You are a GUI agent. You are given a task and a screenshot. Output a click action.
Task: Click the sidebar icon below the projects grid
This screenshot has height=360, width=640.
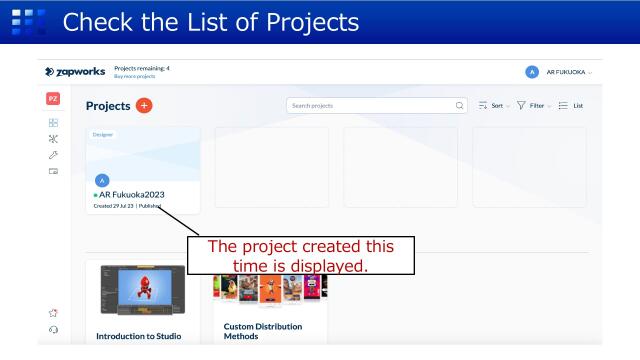tap(53, 139)
